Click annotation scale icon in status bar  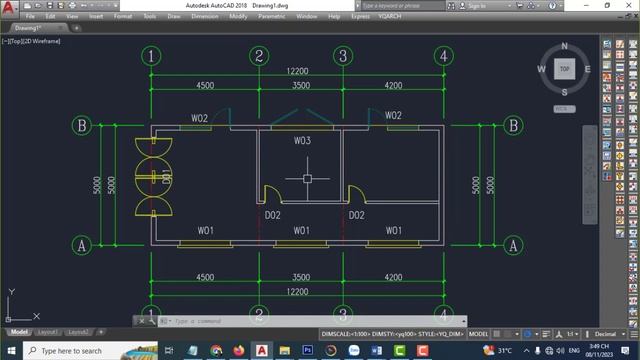559,334
